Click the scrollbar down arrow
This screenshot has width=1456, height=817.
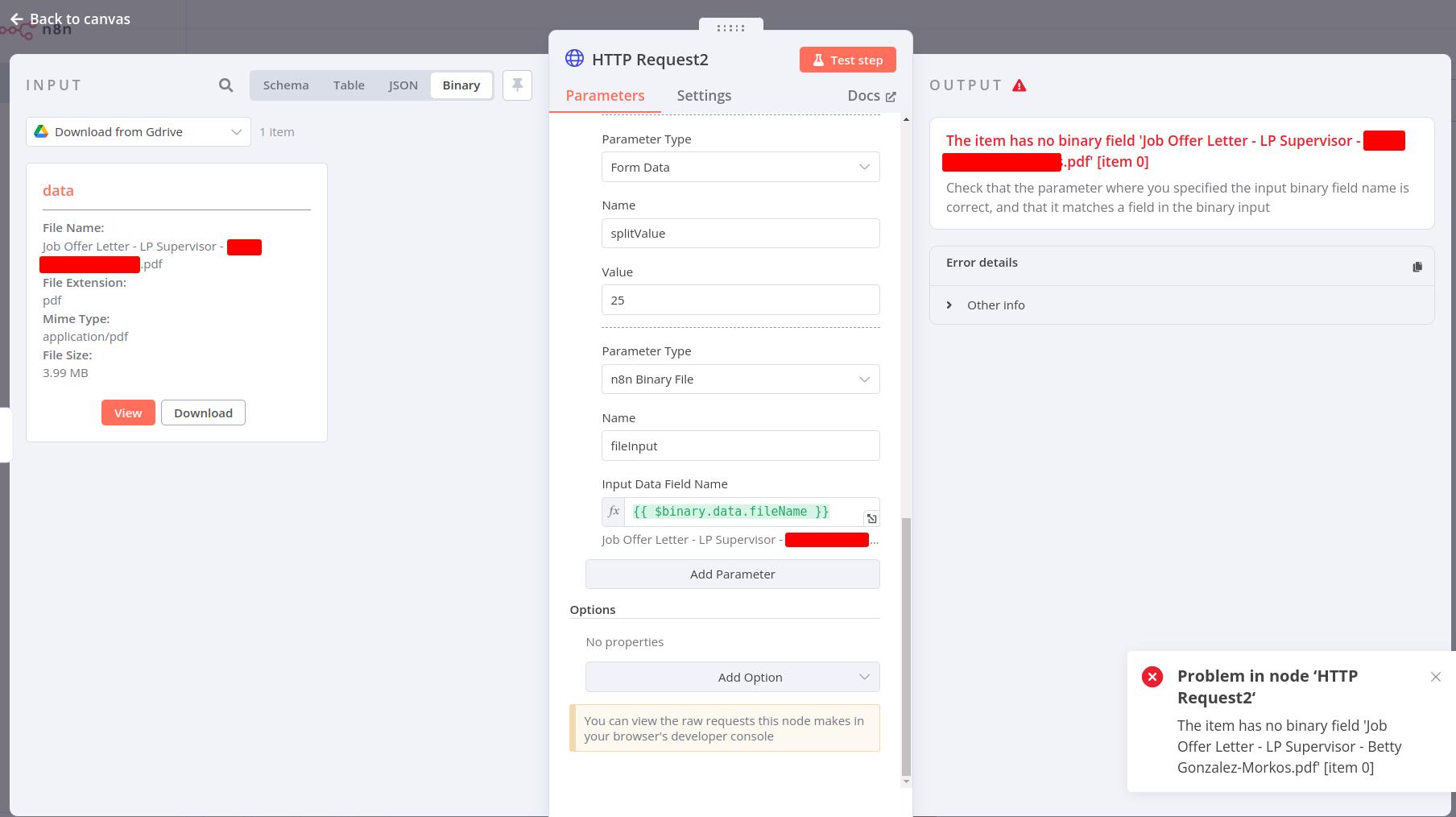(906, 781)
